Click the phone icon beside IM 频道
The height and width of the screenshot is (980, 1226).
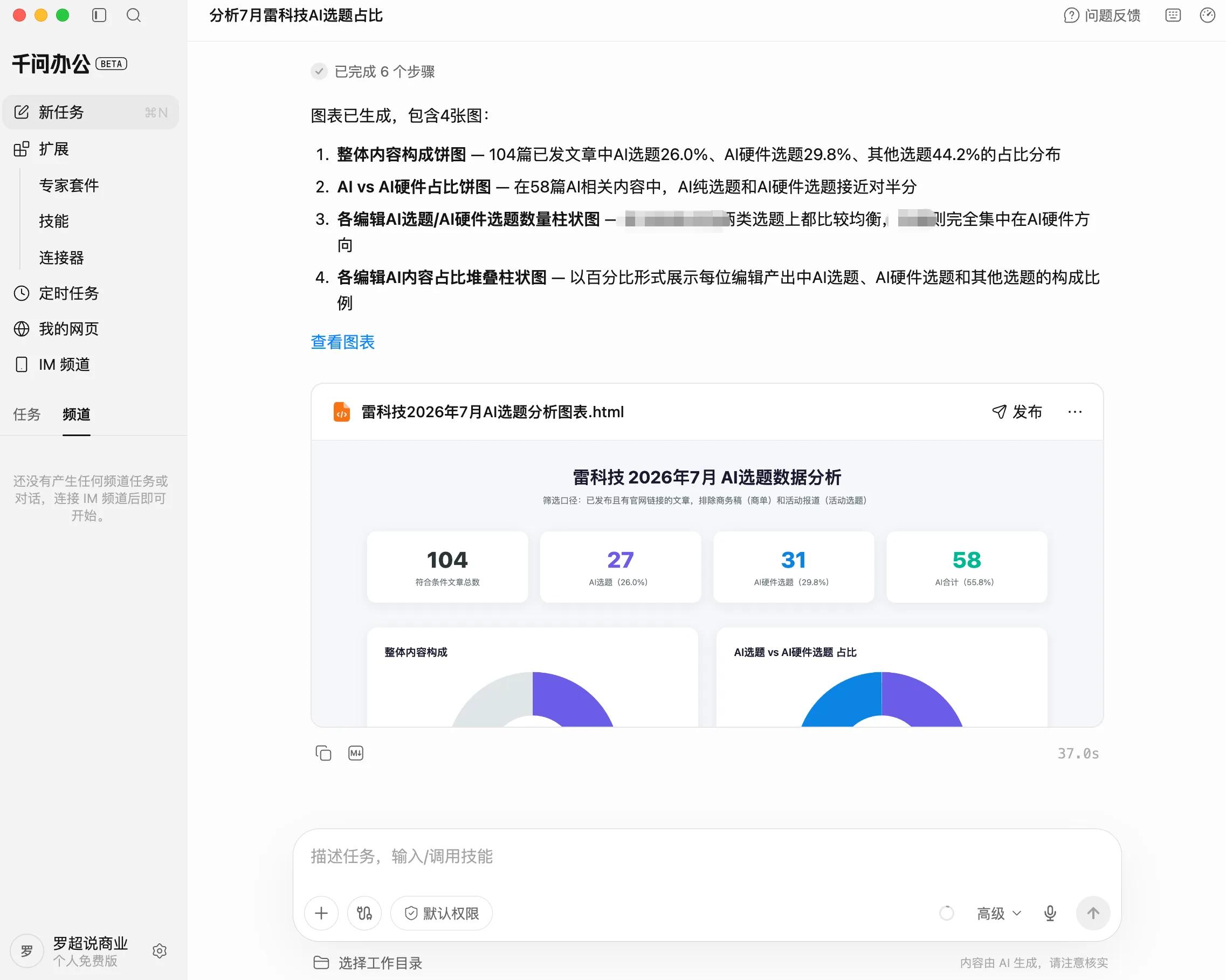tap(22, 364)
